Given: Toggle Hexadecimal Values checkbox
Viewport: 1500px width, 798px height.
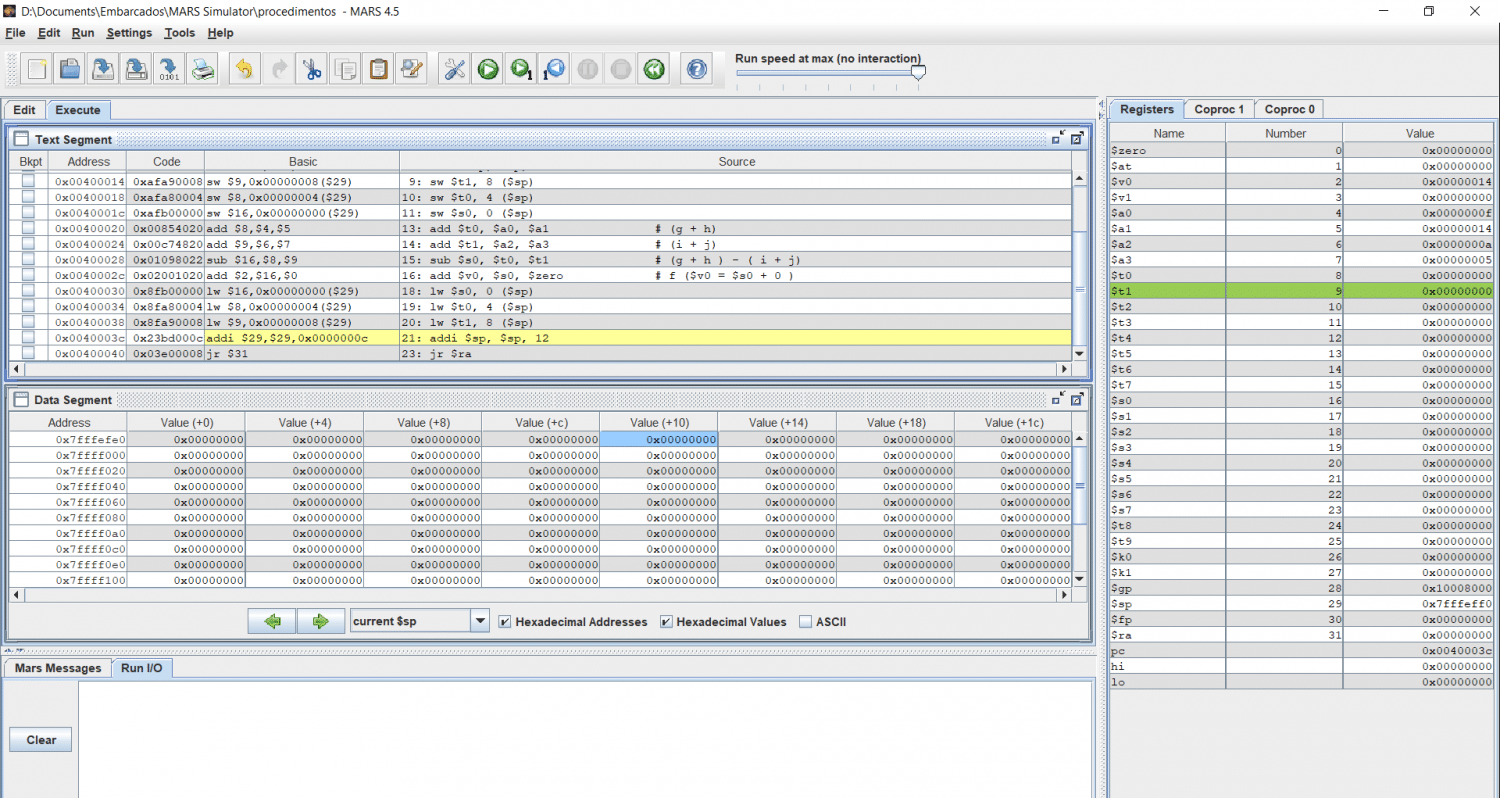Looking at the screenshot, I should [x=667, y=622].
